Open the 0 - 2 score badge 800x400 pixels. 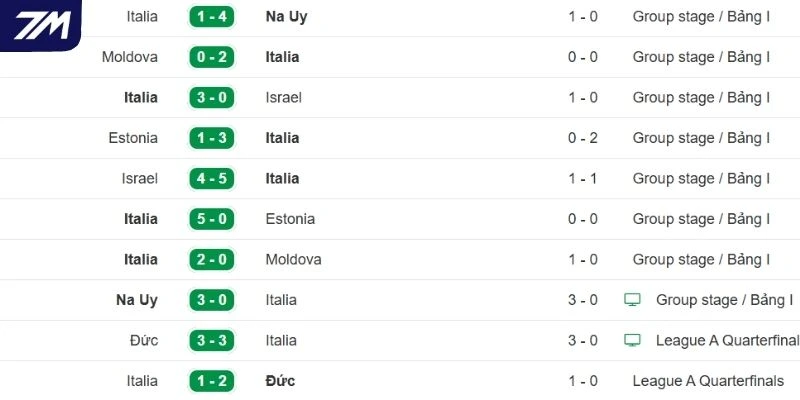click(212, 57)
